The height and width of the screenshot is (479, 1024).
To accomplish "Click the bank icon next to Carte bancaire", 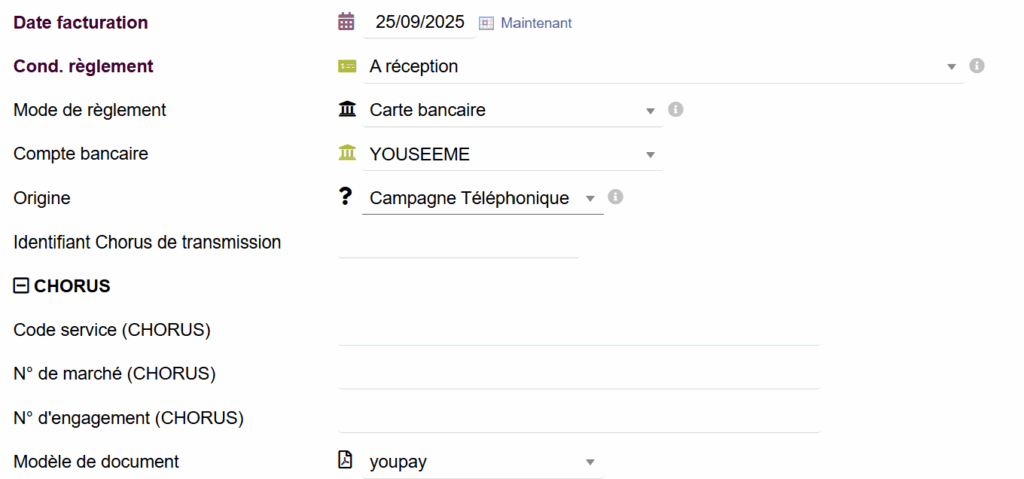I will (347, 109).
